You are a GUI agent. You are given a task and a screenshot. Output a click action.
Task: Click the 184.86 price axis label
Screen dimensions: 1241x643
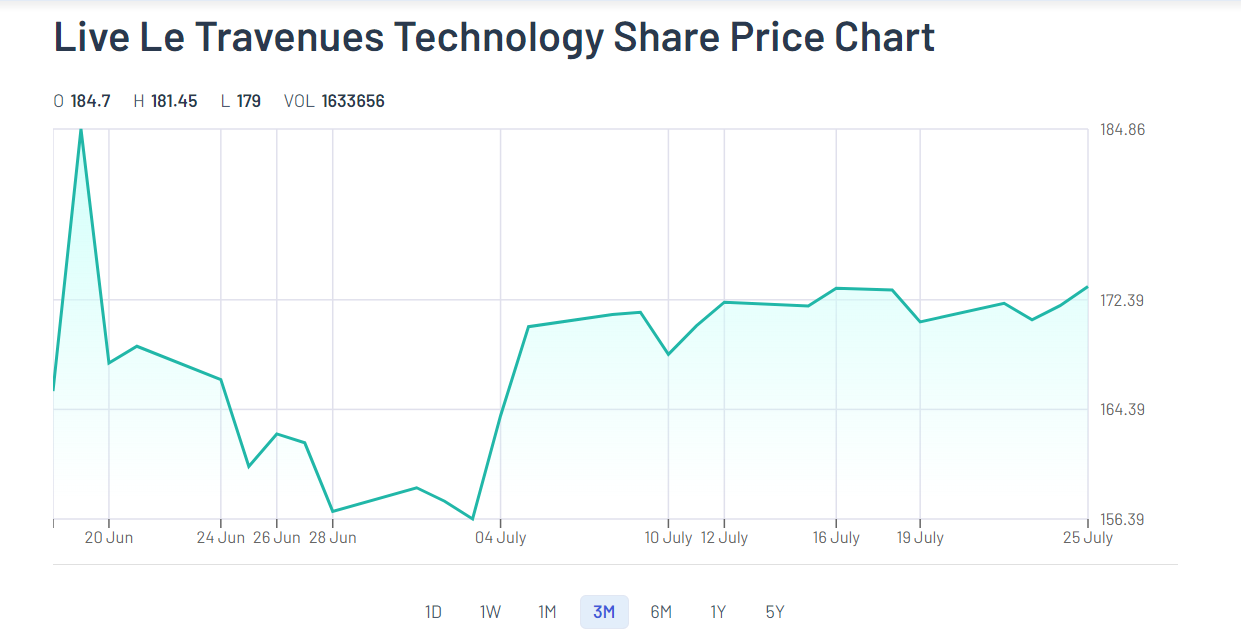(x=1122, y=130)
